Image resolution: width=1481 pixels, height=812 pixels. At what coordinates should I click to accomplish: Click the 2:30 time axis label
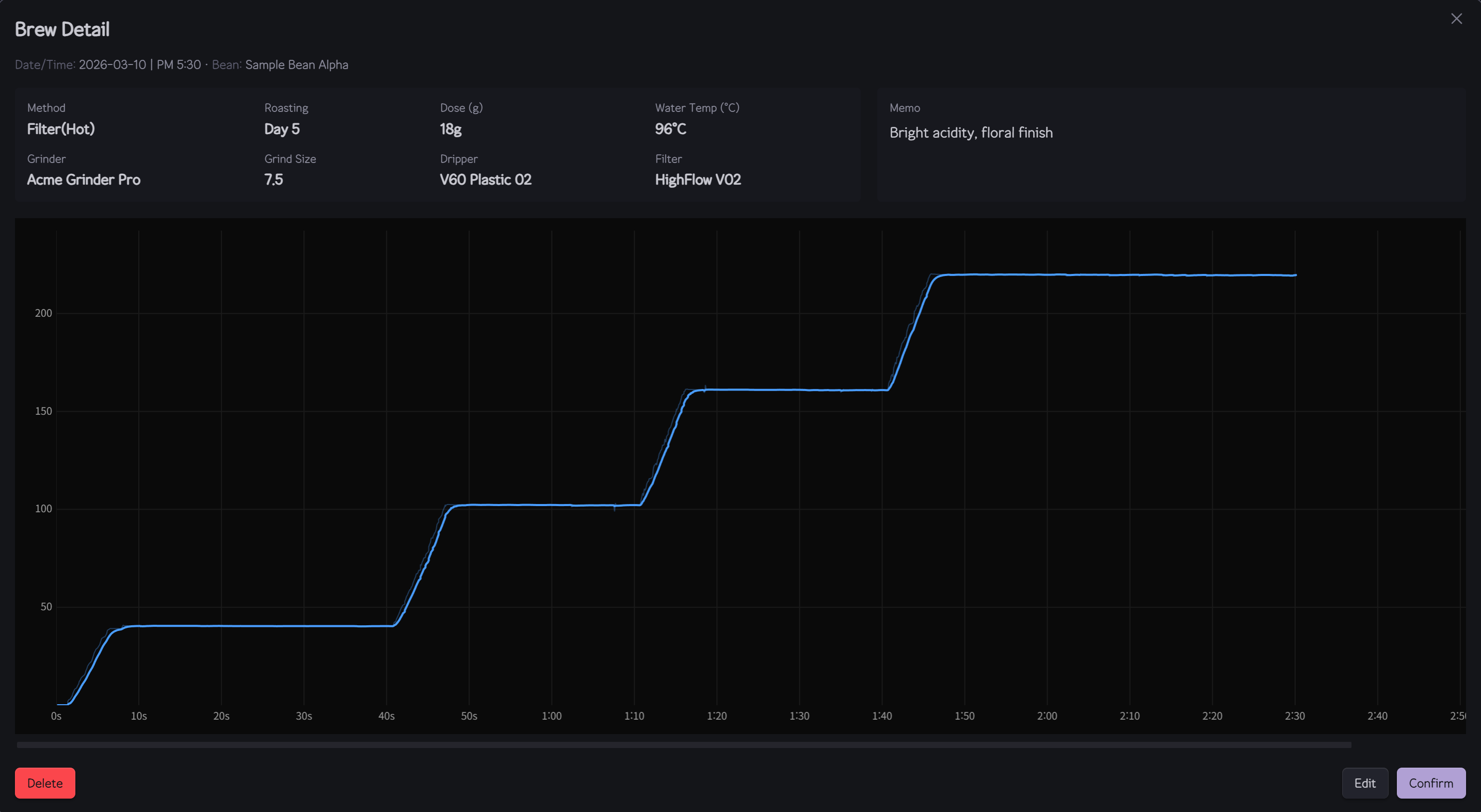1294,716
